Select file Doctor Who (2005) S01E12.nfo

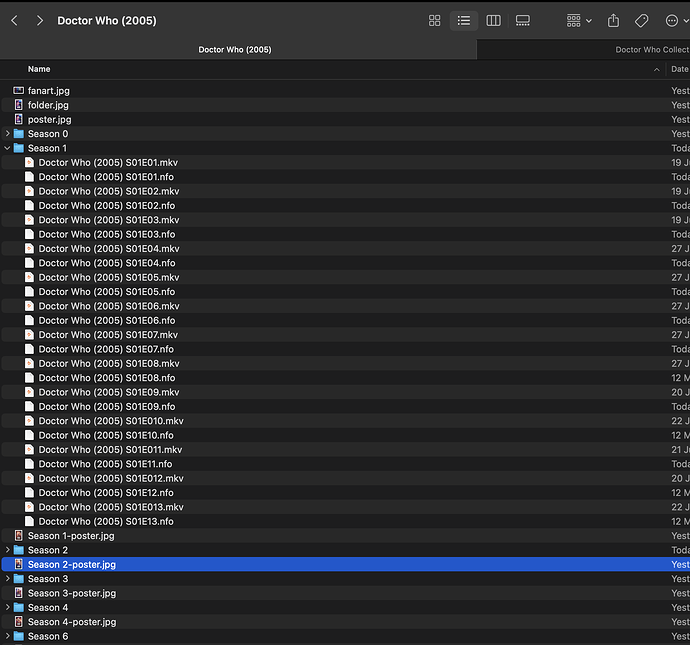106,493
